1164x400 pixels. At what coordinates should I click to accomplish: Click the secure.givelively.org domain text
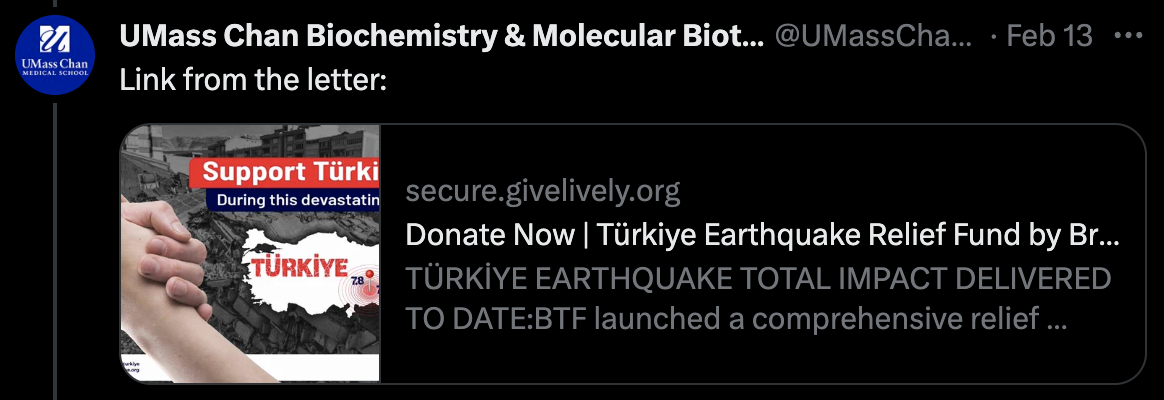543,190
